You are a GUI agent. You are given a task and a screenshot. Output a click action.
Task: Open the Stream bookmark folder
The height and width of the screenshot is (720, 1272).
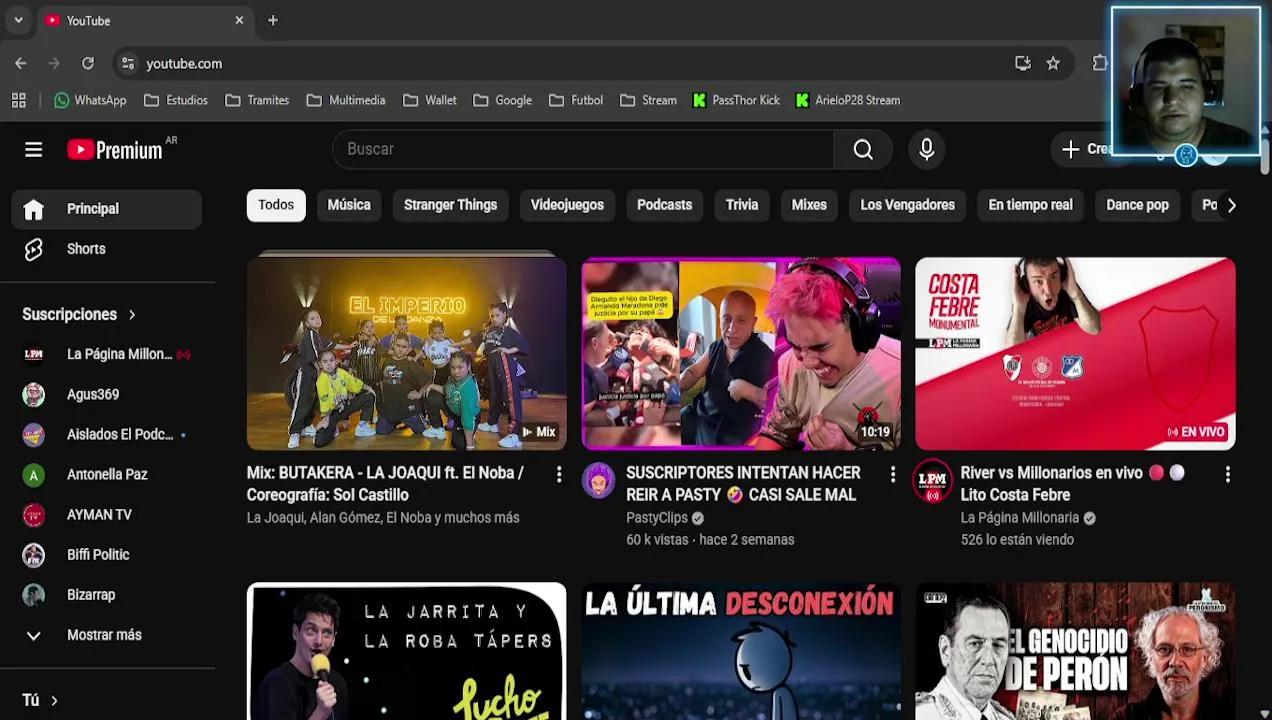pyautogui.click(x=648, y=100)
